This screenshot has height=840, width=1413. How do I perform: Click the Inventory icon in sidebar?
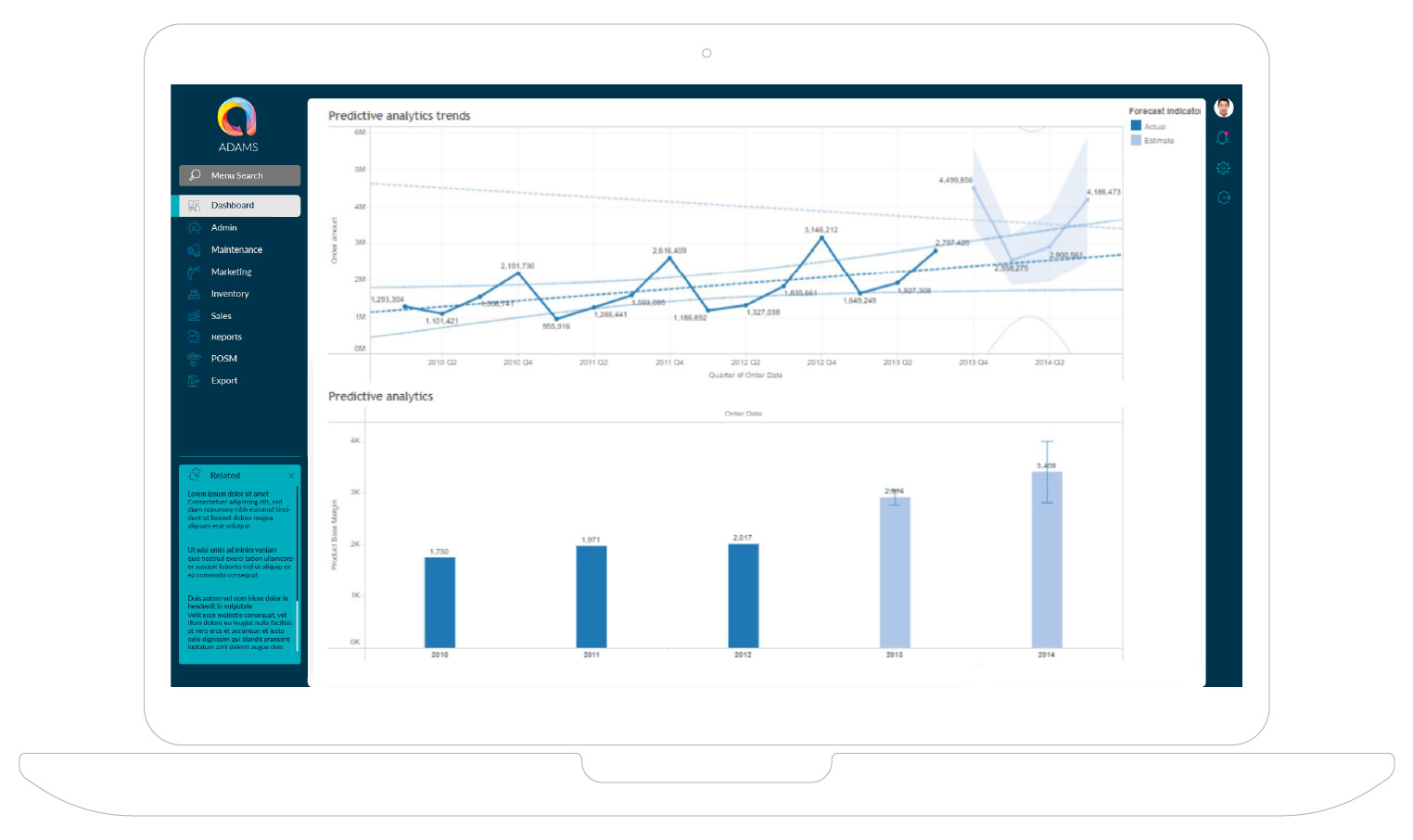coord(194,294)
